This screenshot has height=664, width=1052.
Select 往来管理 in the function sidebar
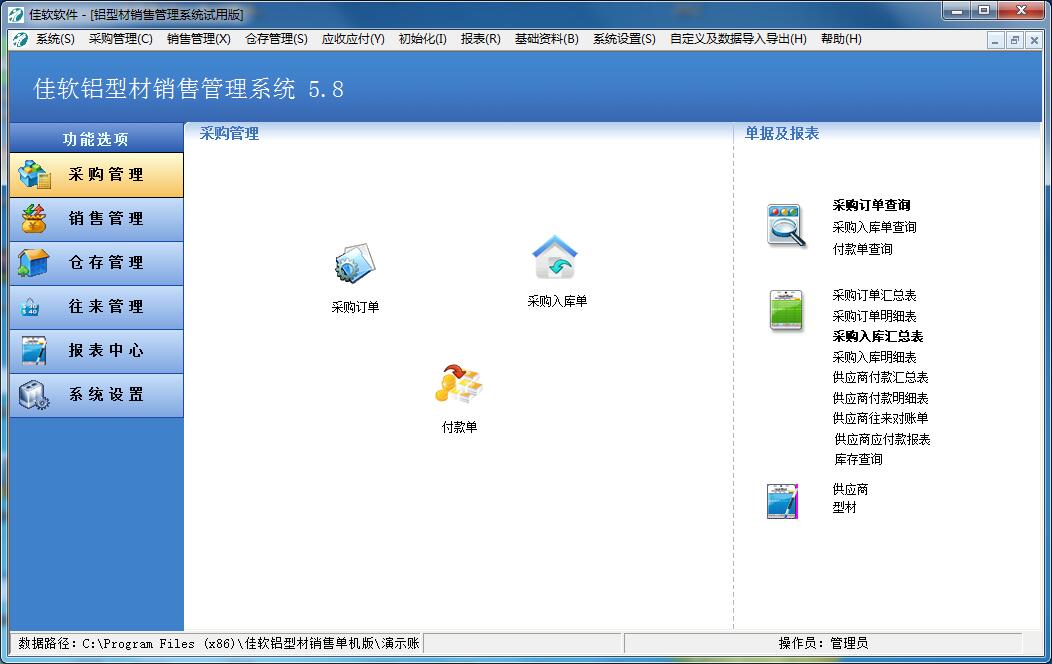[x=97, y=307]
